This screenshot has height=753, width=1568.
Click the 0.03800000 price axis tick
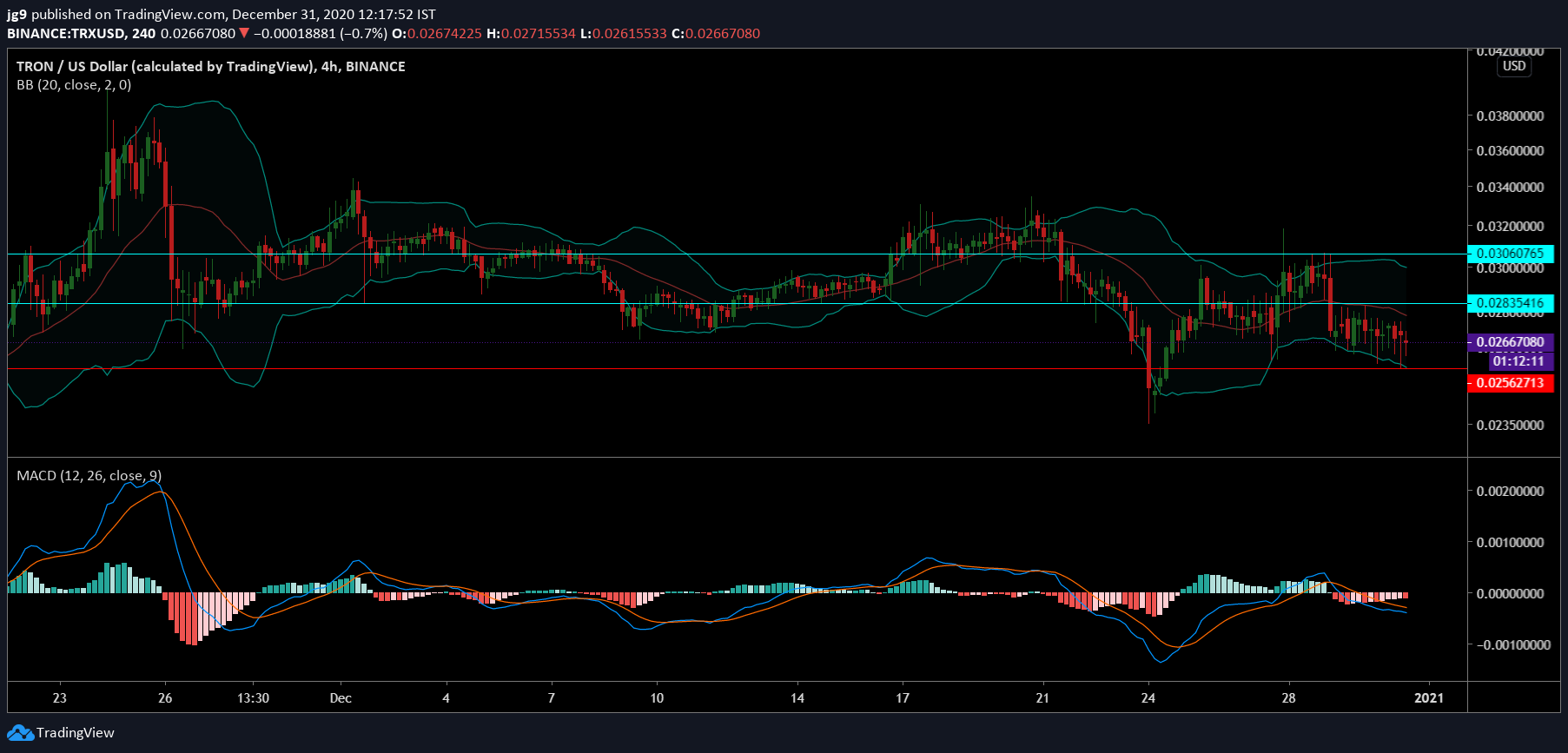click(1511, 116)
